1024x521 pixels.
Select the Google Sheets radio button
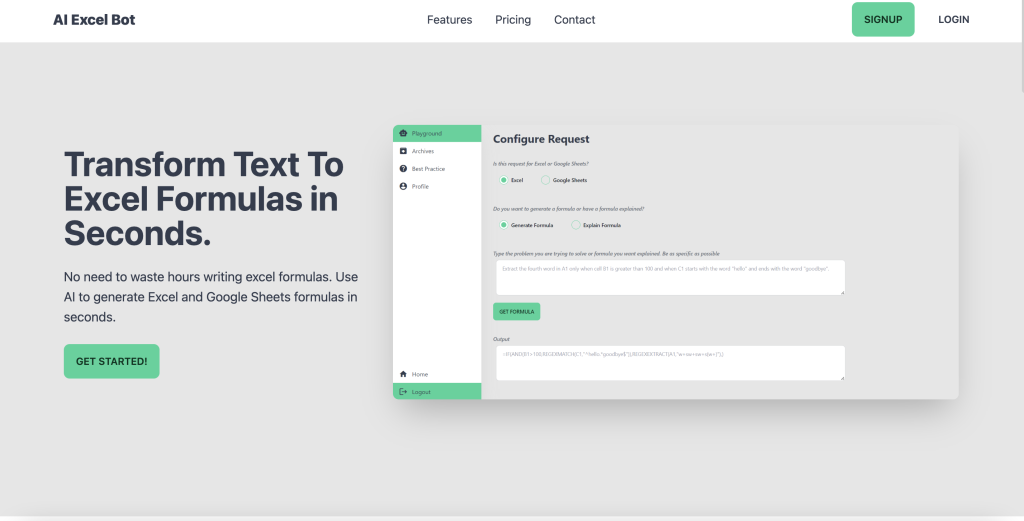(545, 180)
